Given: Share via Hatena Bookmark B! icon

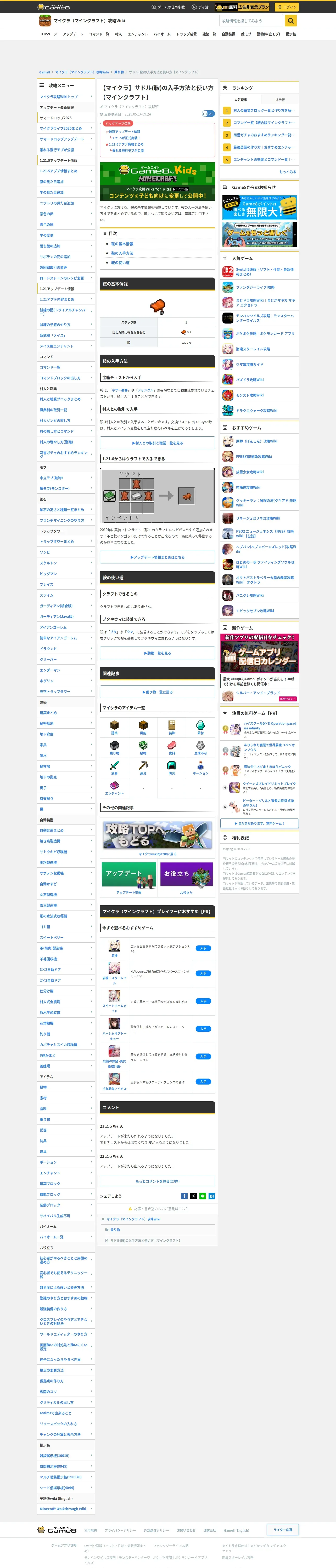Looking at the screenshot, I should coord(212,1196).
